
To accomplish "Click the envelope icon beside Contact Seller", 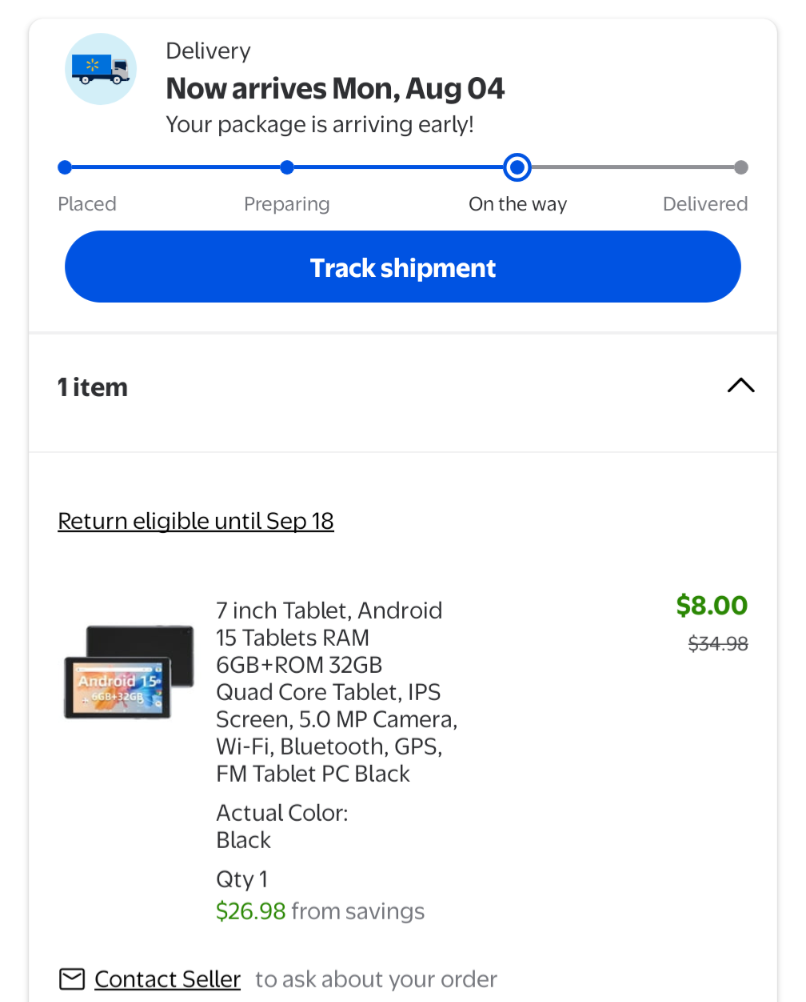I will [72, 979].
